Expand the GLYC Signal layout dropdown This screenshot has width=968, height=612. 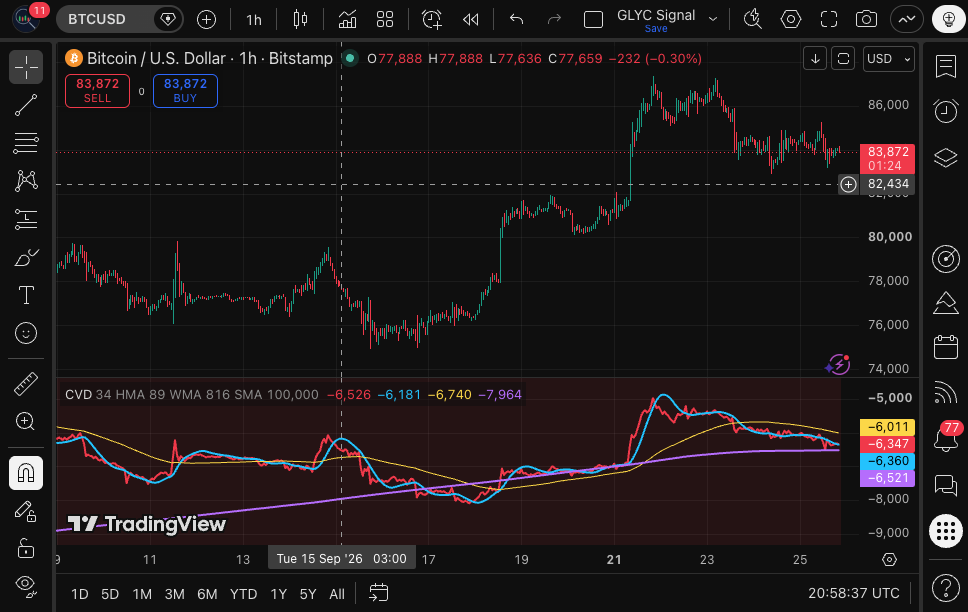click(x=713, y=19)
